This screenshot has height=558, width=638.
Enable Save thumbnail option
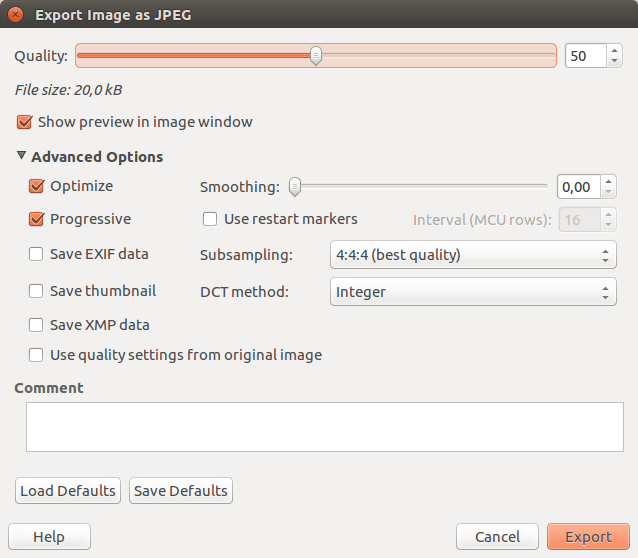[37, 292]
